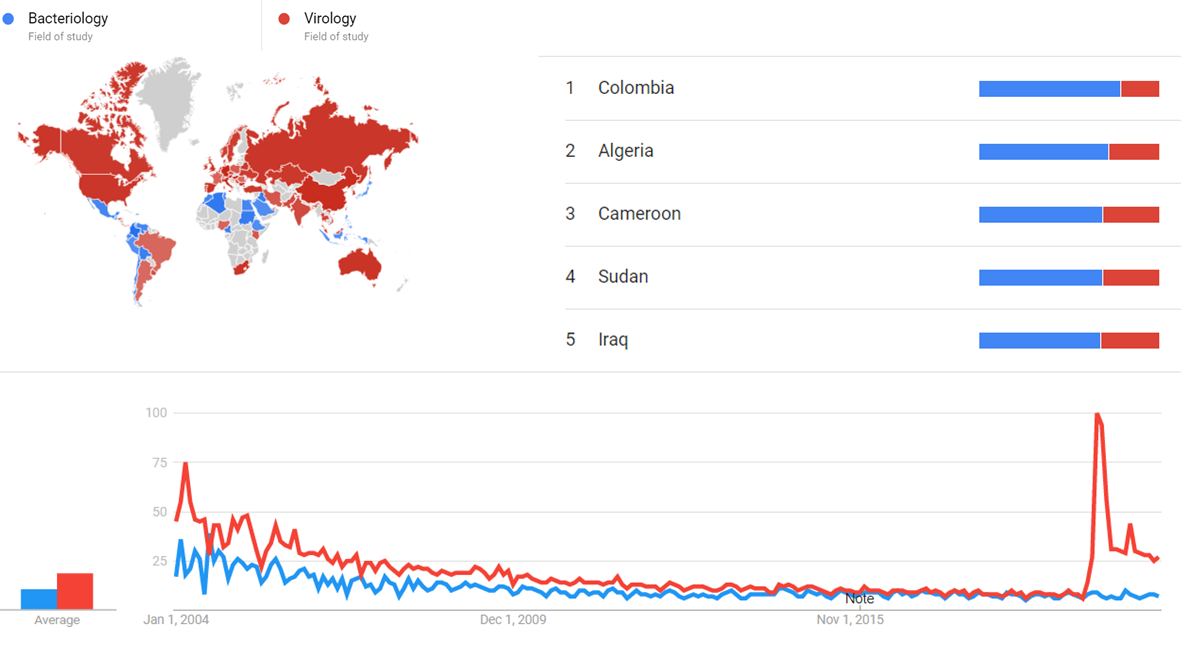The width and height of the screenshot is (1181, 654).
Task: Select Sudan from the ranked list
Action: [x=623, y=277]
